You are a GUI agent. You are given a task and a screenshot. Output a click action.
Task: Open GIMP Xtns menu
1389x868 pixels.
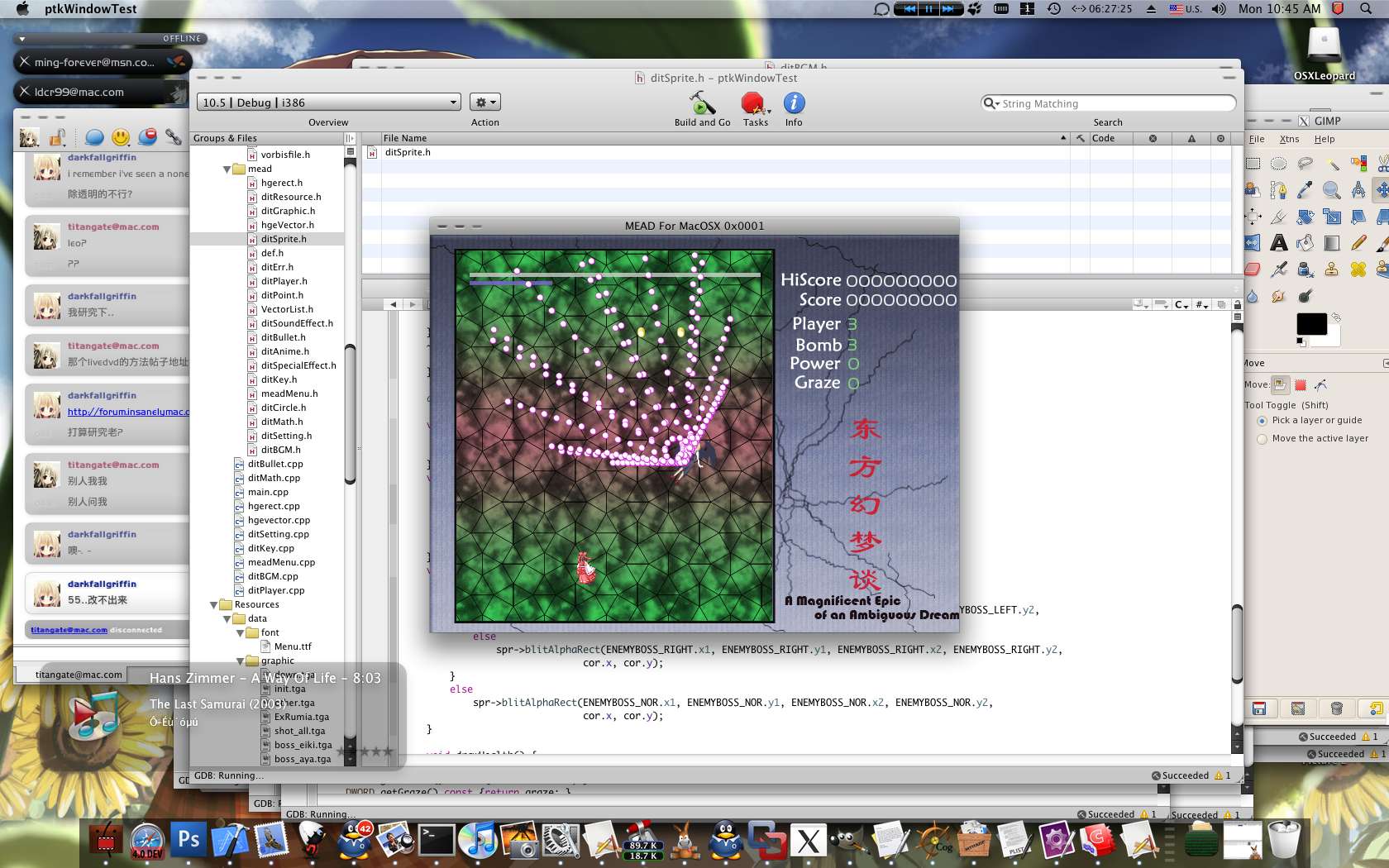(x=1289, y=139)
